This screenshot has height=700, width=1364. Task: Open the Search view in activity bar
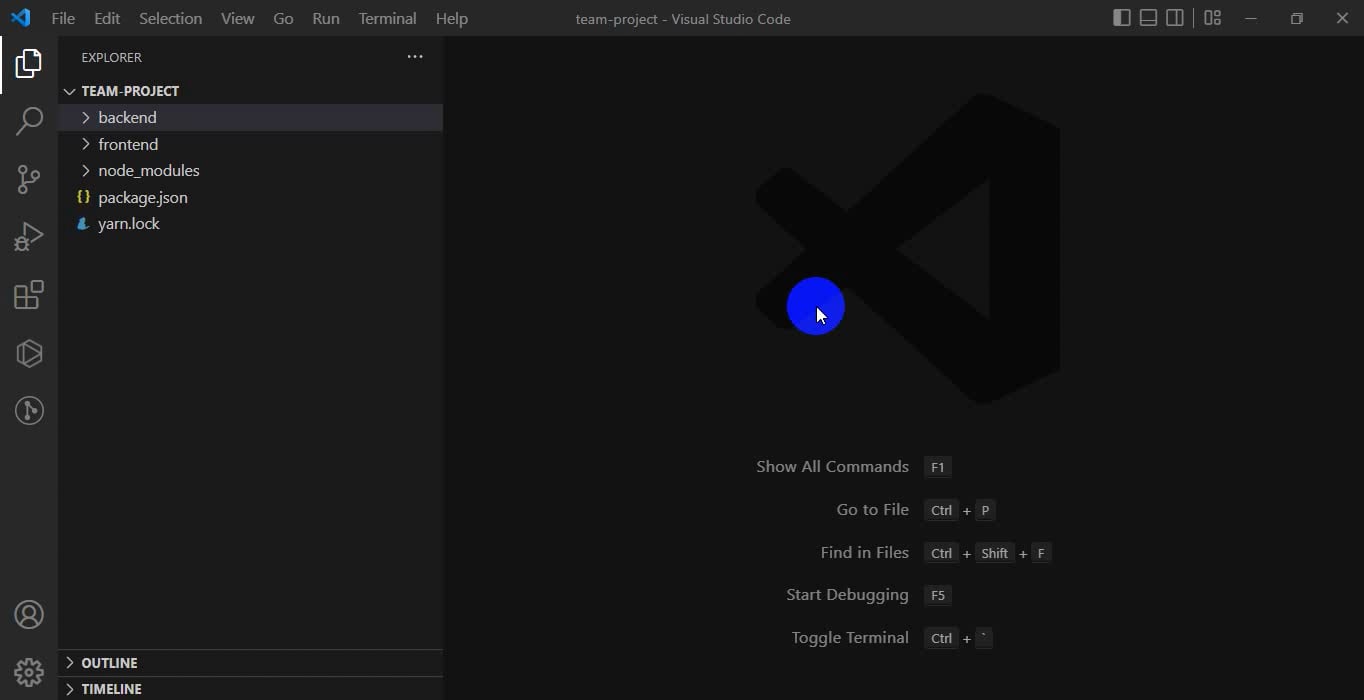(29, 121)
